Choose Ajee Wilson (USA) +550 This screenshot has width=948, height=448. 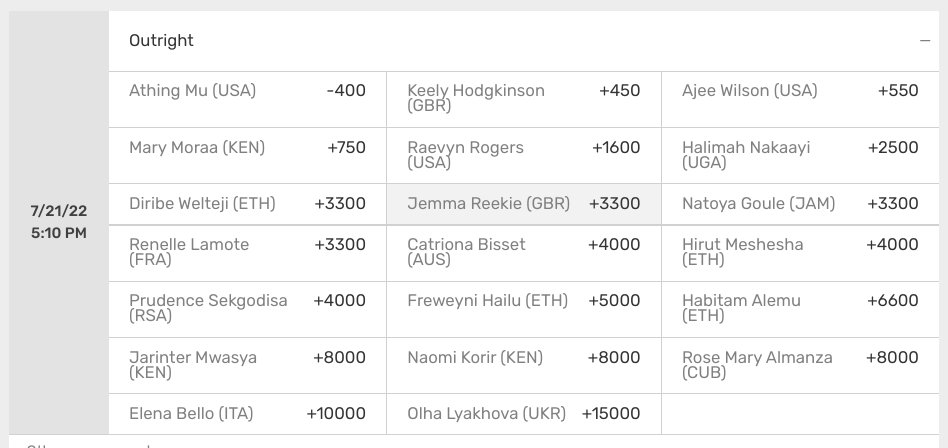[800, 100]
